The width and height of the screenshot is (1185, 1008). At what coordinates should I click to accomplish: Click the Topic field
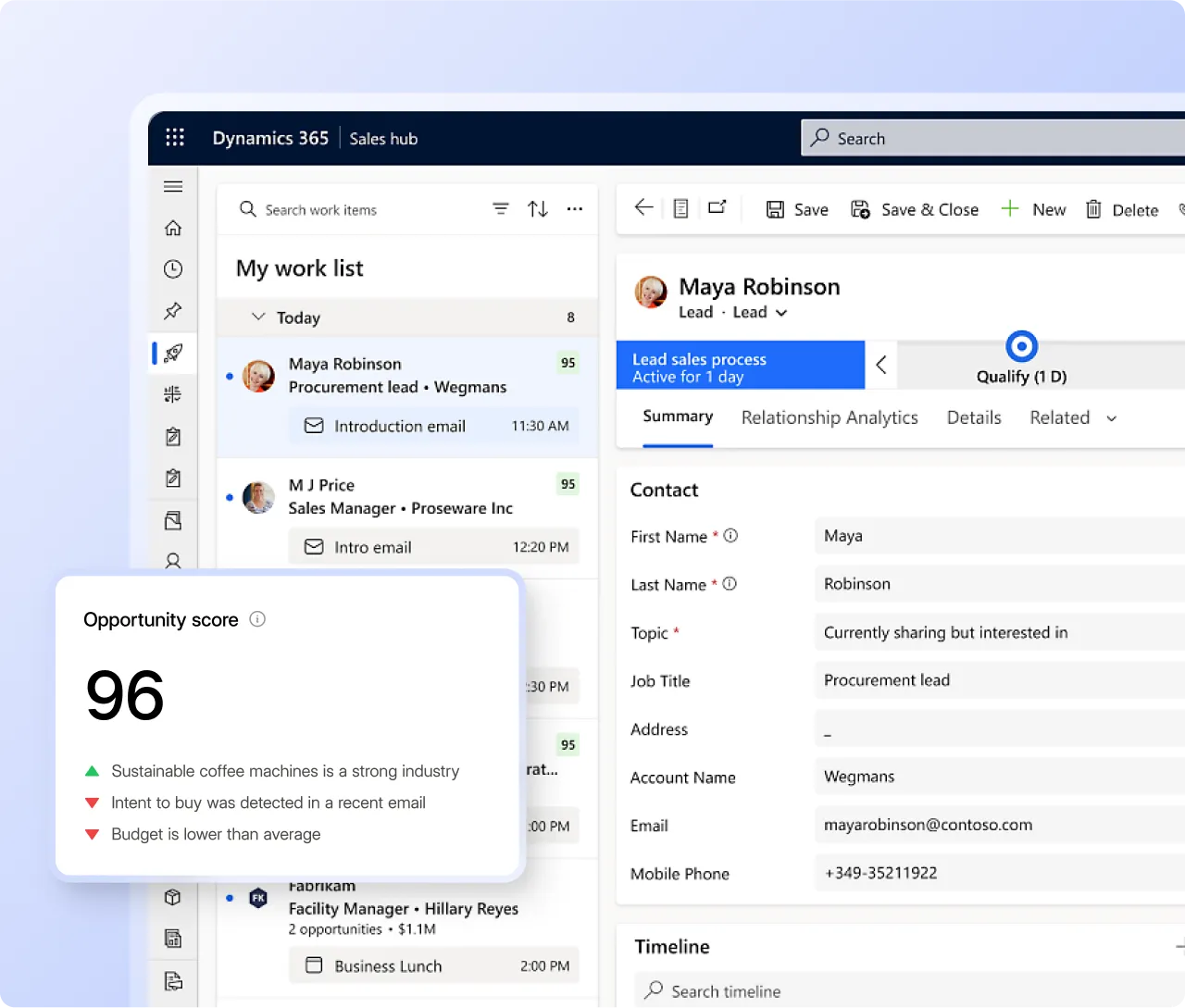1000,632
